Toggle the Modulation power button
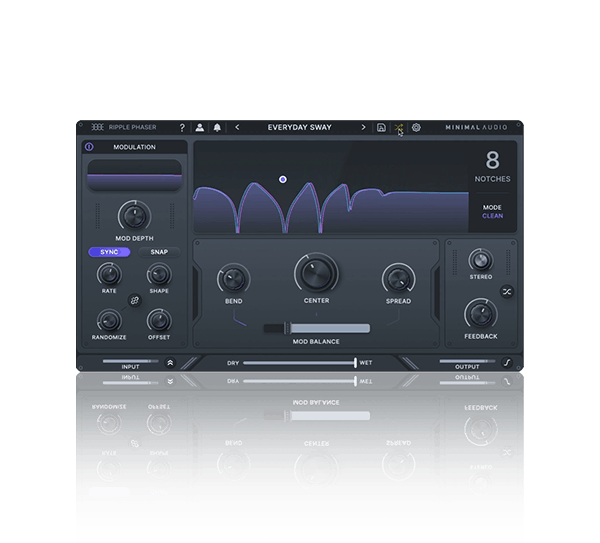 [89, 147]
